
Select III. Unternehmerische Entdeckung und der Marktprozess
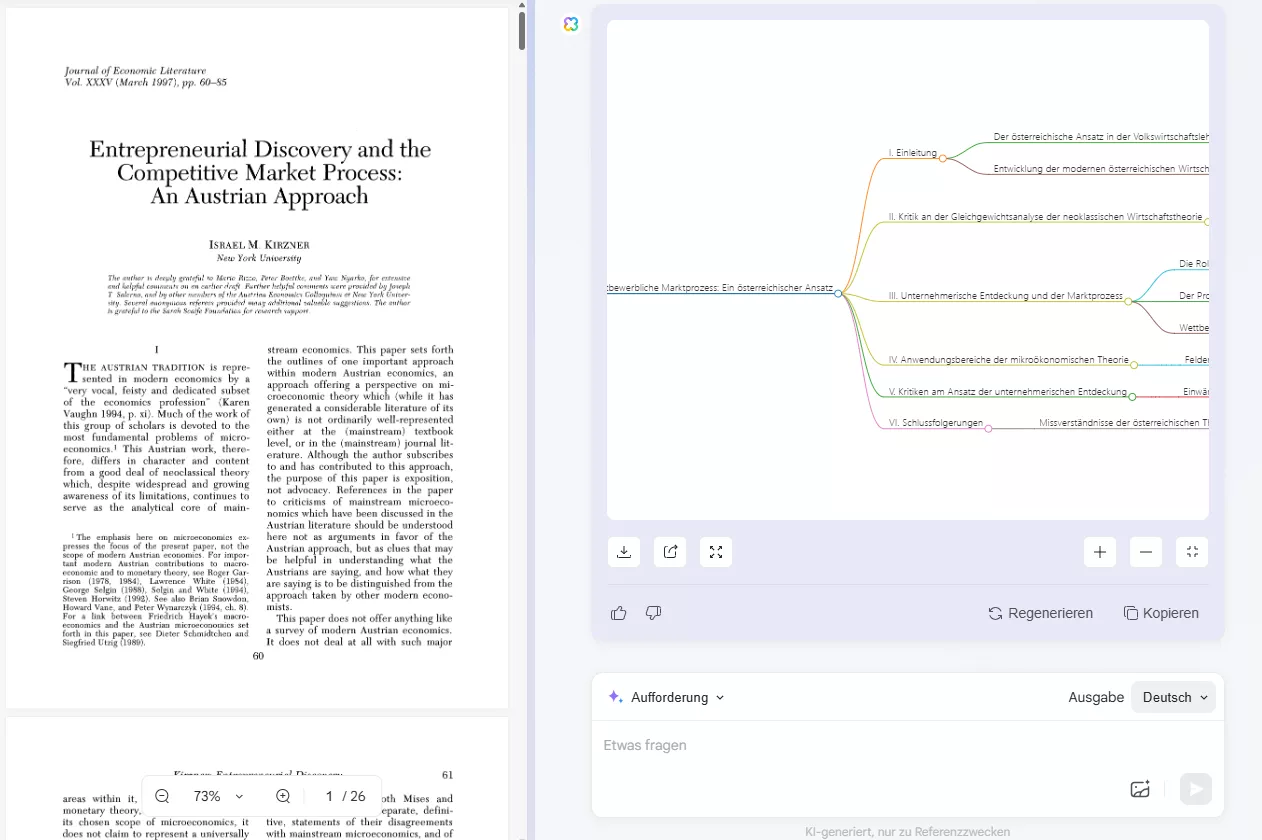pos(1005,296)
